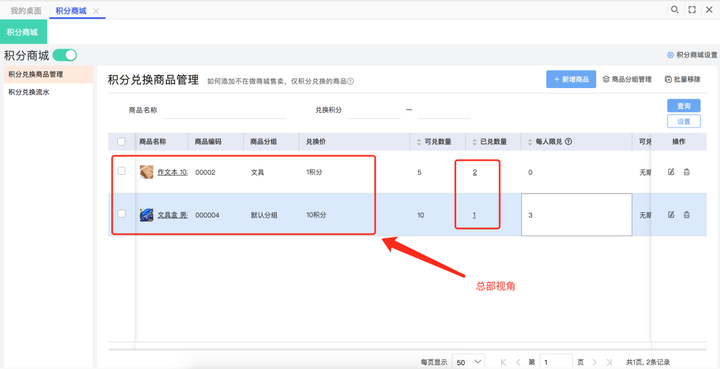
Task: Click the fullscreen expand icon
Action: tap(692, 10)
